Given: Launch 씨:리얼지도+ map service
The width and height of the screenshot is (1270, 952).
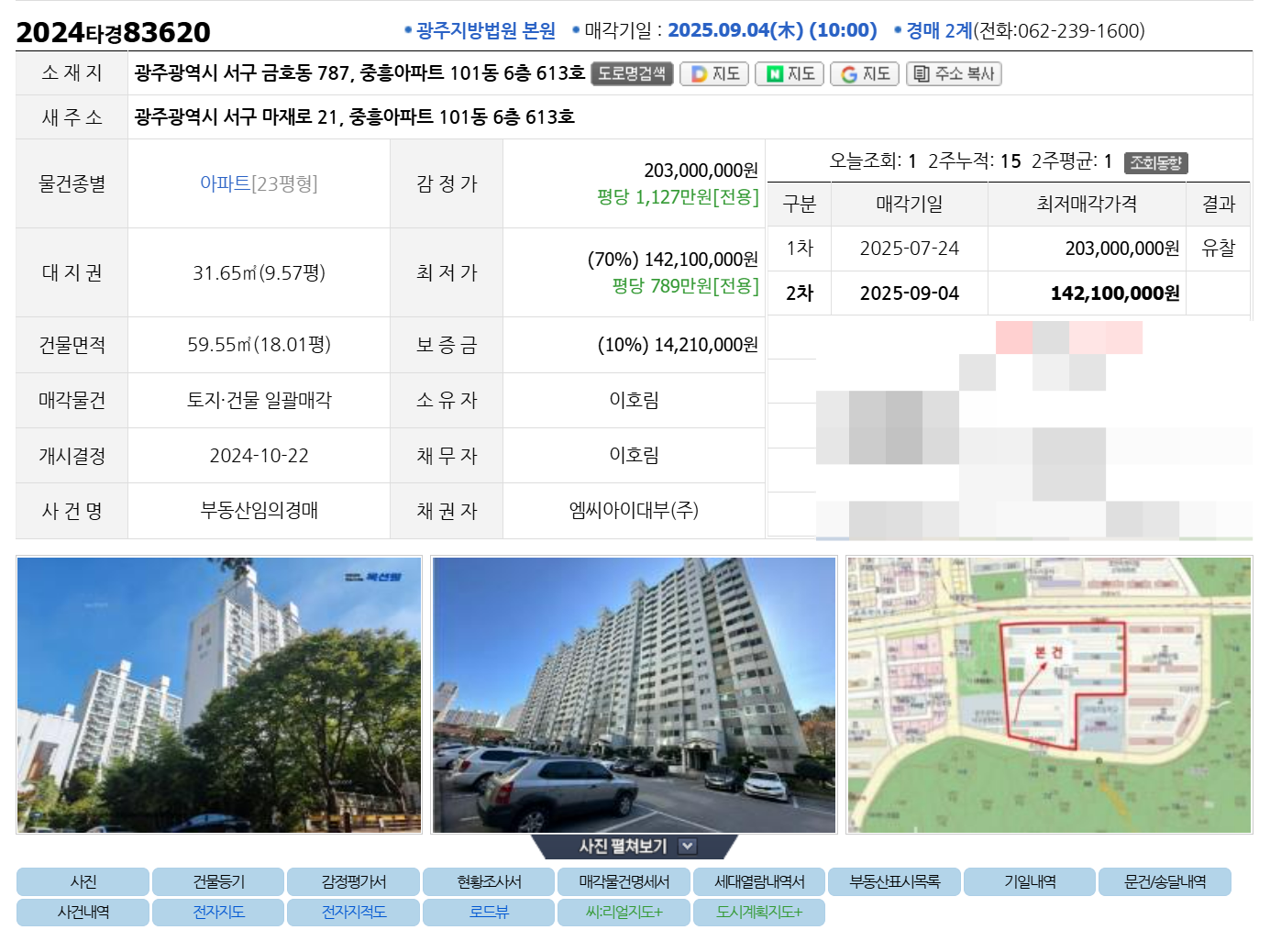Looking at the screenshot, I should 624,912.
